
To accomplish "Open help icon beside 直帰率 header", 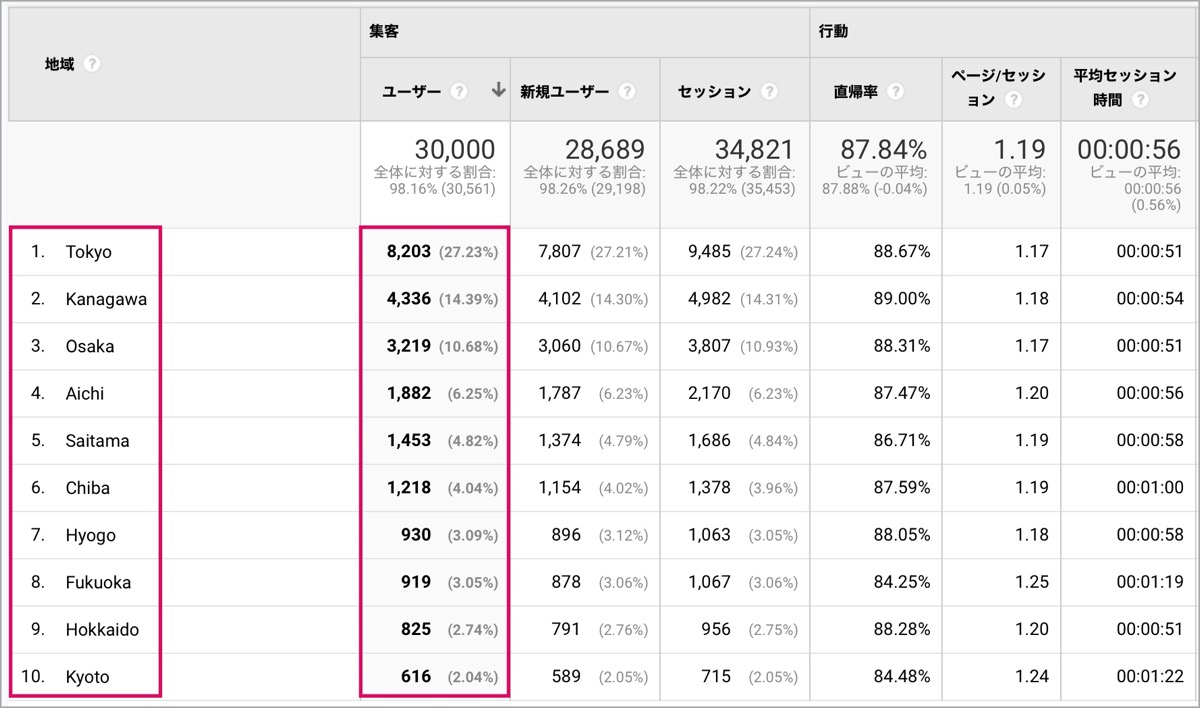I will point(895,92).
